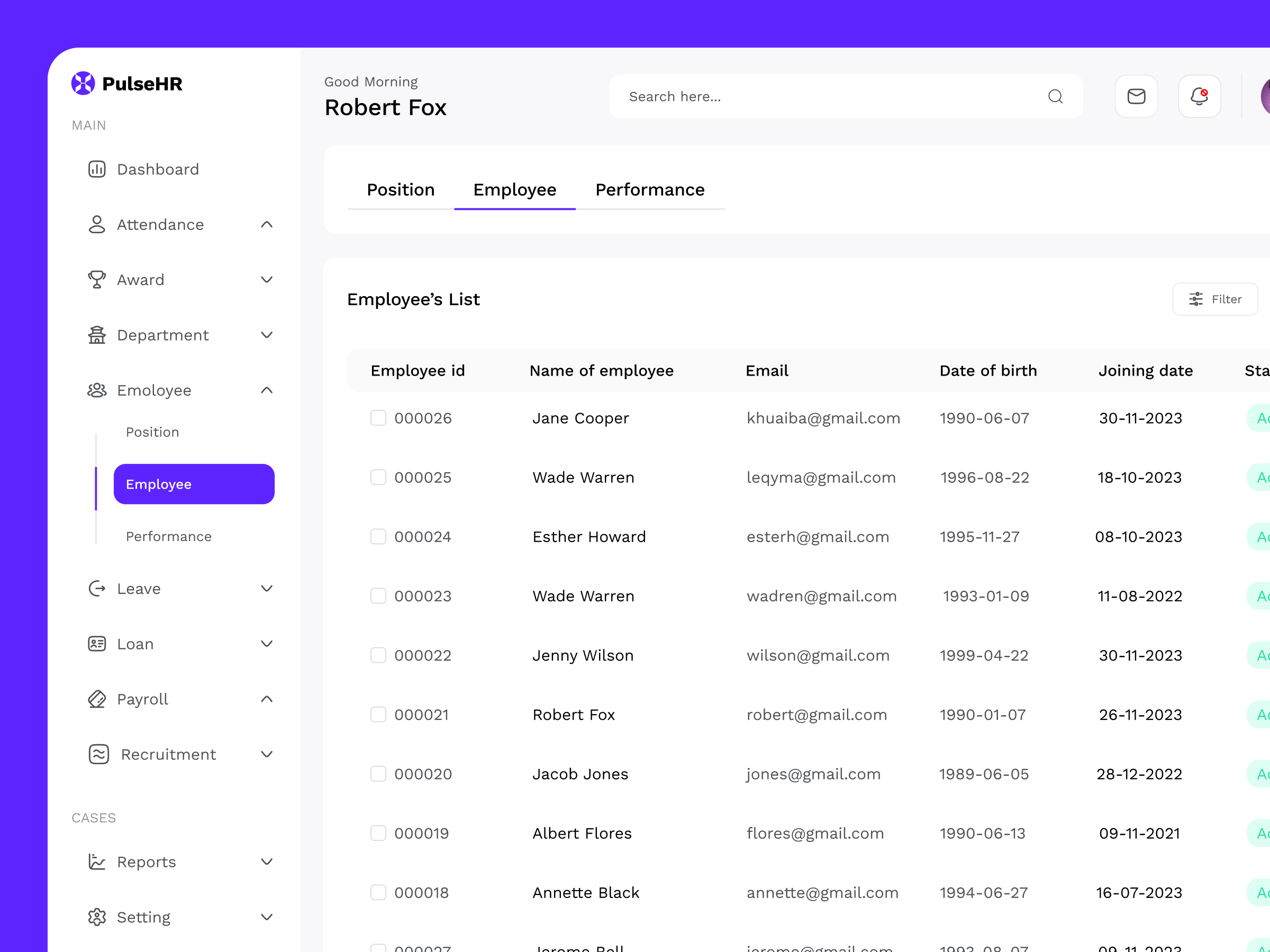Open the Position tab
The height and width of the screenshot is (952, 1270).
pyautogui.click(x=401, y=189)
